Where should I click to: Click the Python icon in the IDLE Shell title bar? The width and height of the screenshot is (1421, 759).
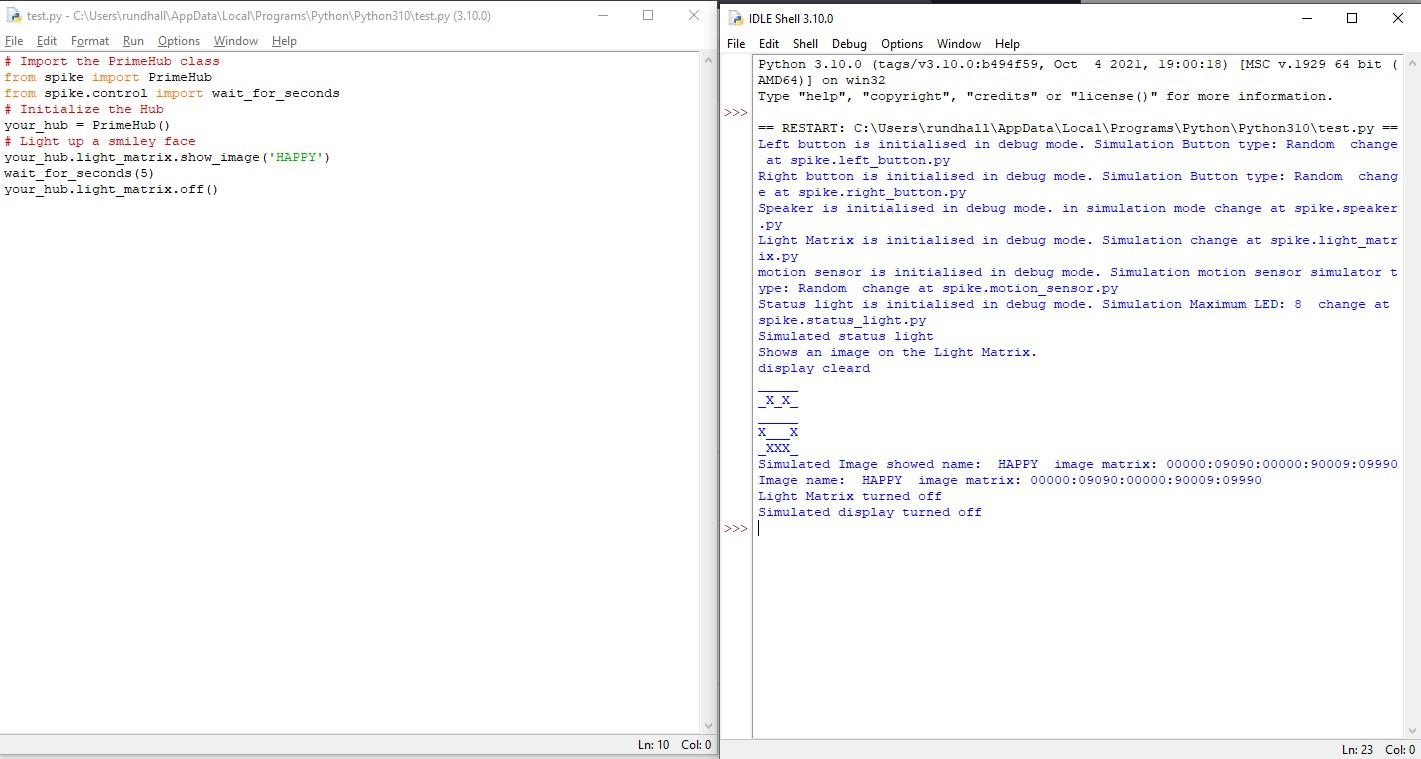(x=735, y=18)
